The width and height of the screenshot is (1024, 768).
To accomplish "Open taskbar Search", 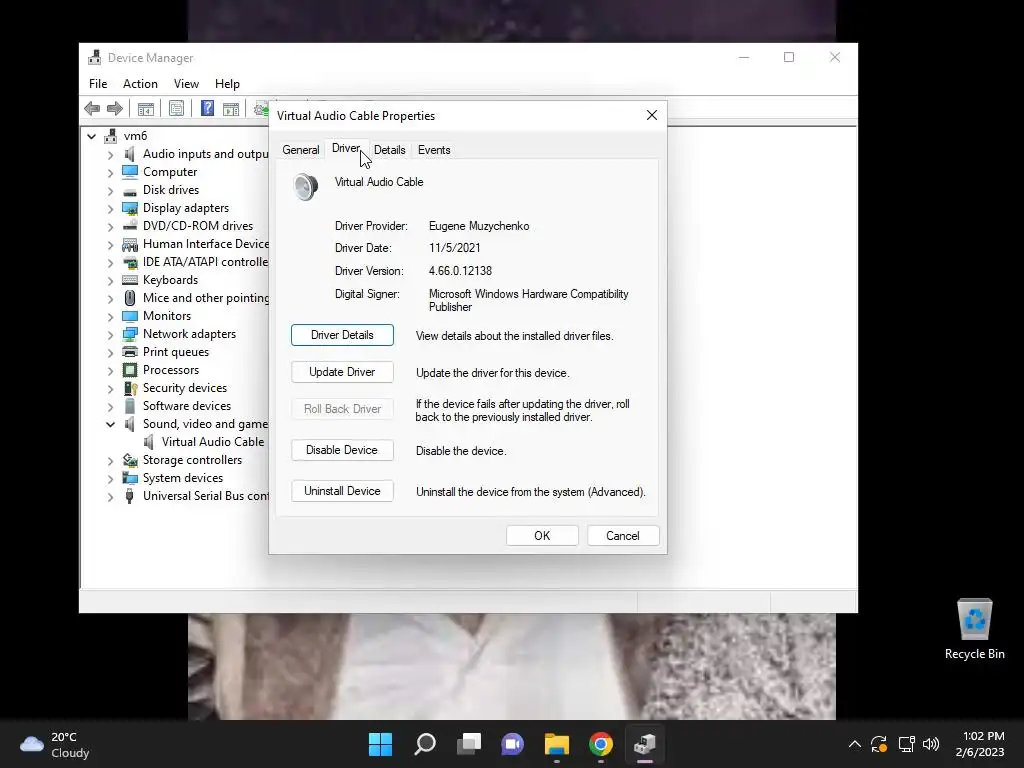I will pos(424,744).
